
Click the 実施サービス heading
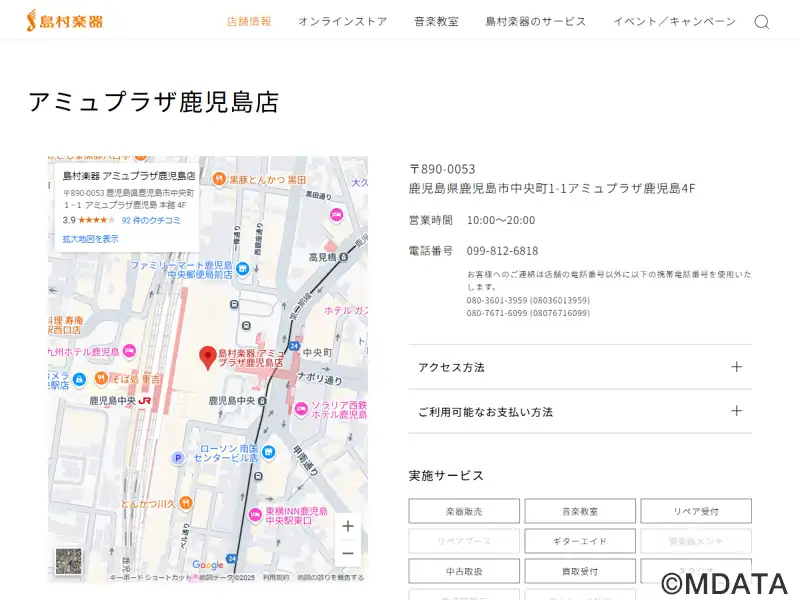pos(446,476)
